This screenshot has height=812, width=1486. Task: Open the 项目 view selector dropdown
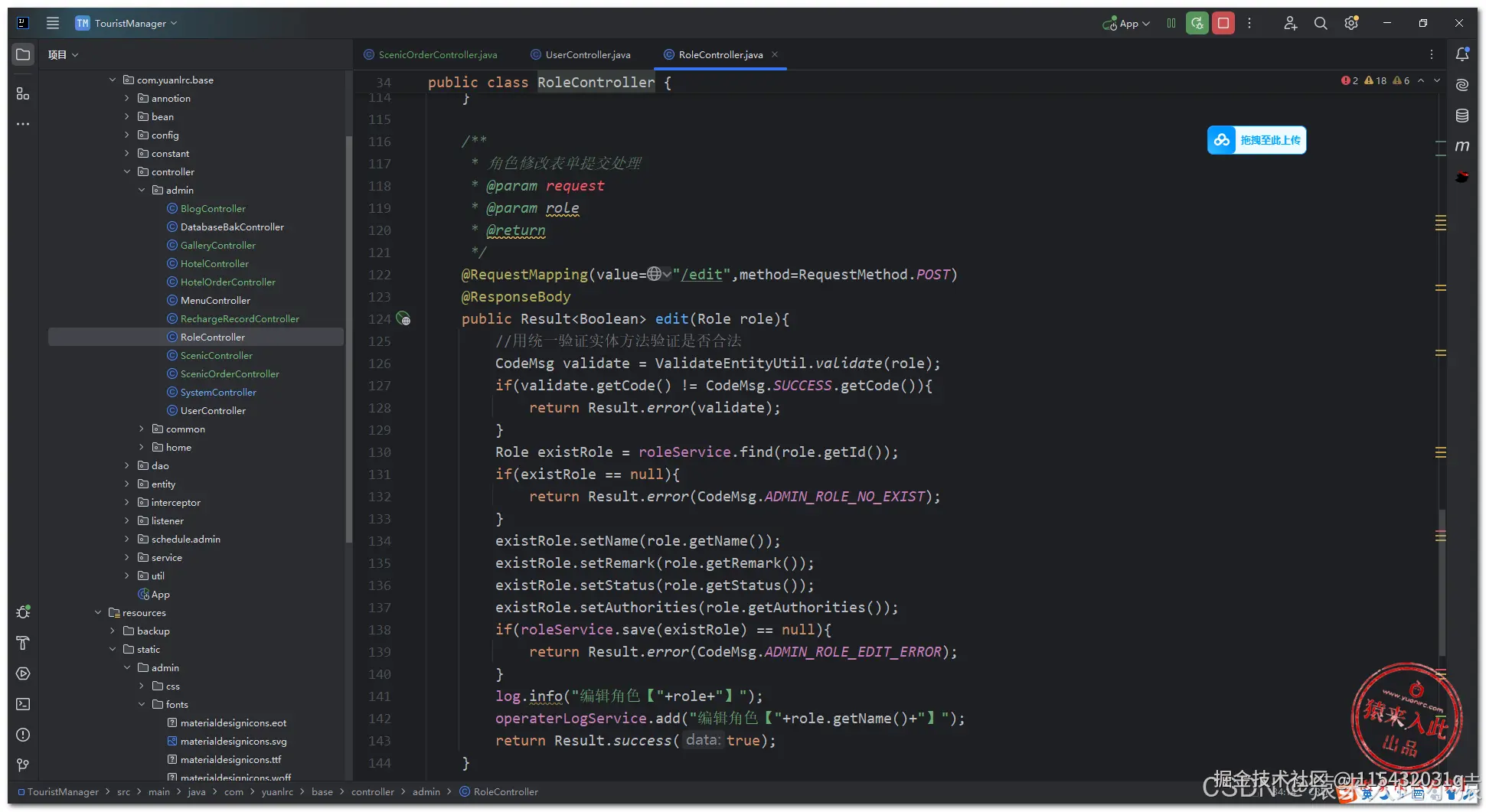64,54
